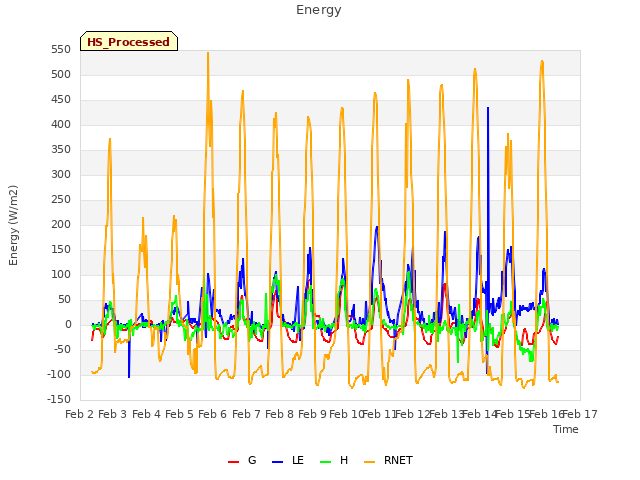
Task: Click the 150 y-axis tick label
Action: [61, 249]
